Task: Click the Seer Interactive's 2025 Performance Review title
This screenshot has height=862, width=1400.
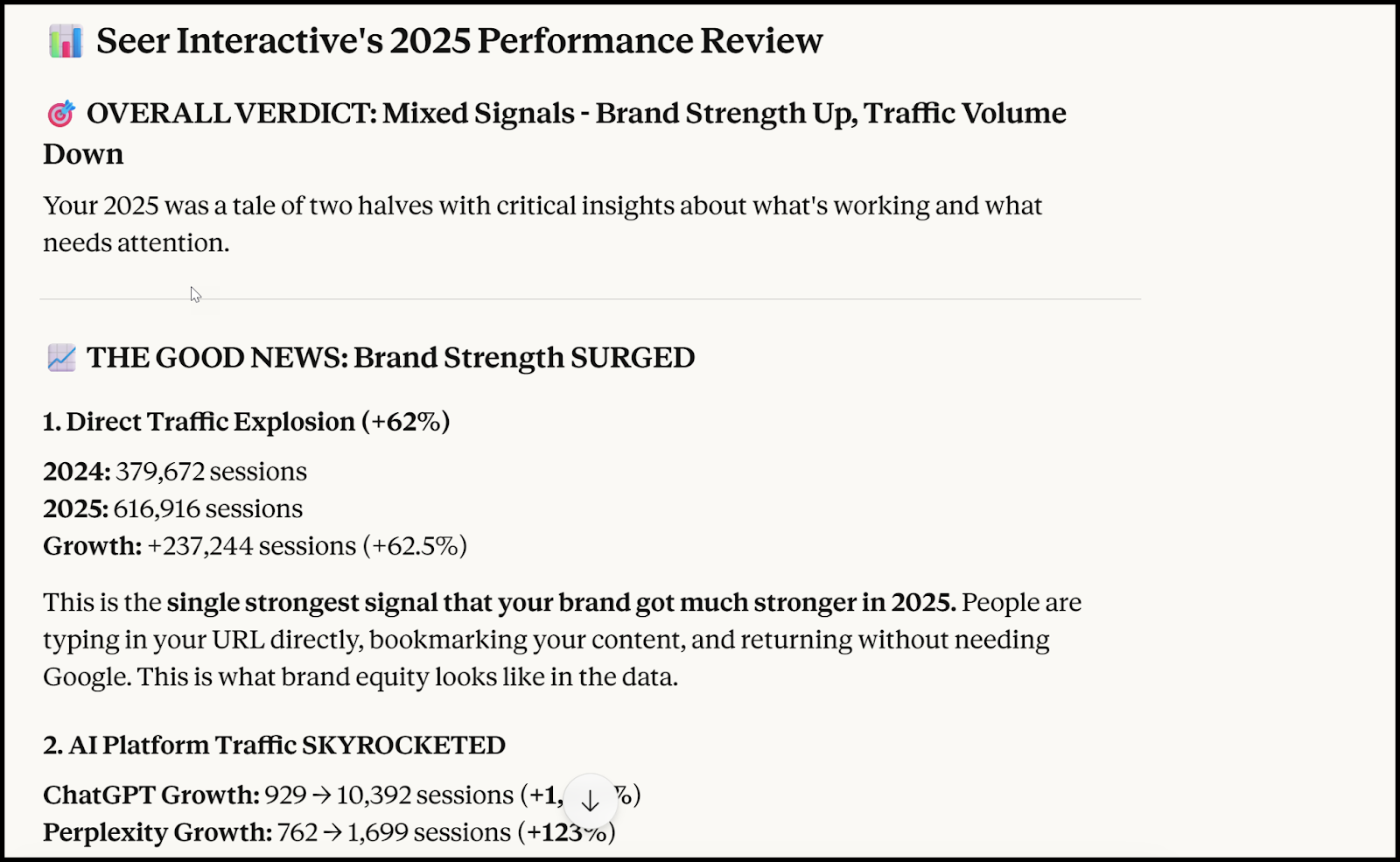Action: 459,41
